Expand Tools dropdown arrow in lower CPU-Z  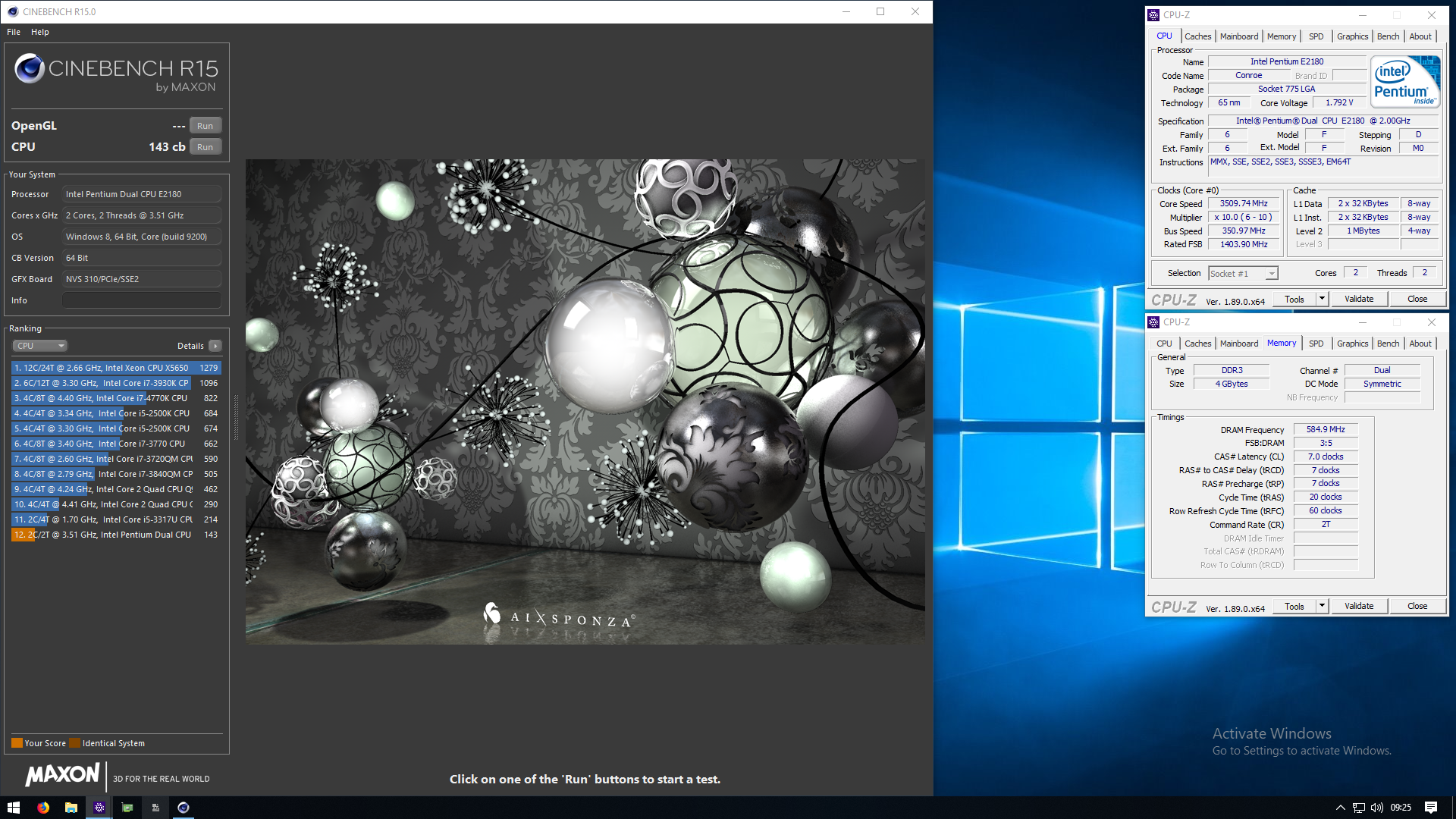click(1322, 607)
